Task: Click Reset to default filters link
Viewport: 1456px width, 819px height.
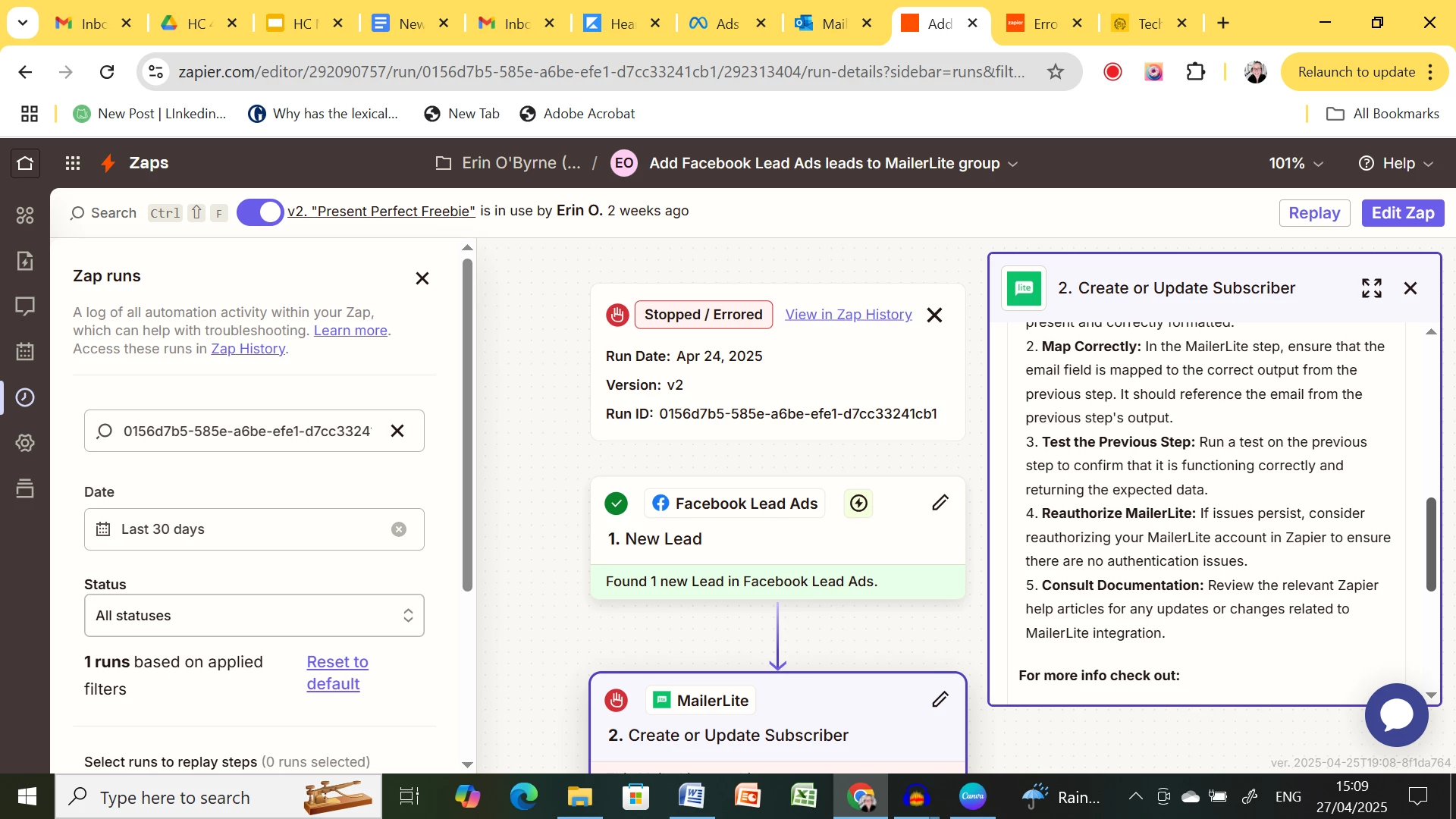Action: pyautogui.click(x=337, y=673)
